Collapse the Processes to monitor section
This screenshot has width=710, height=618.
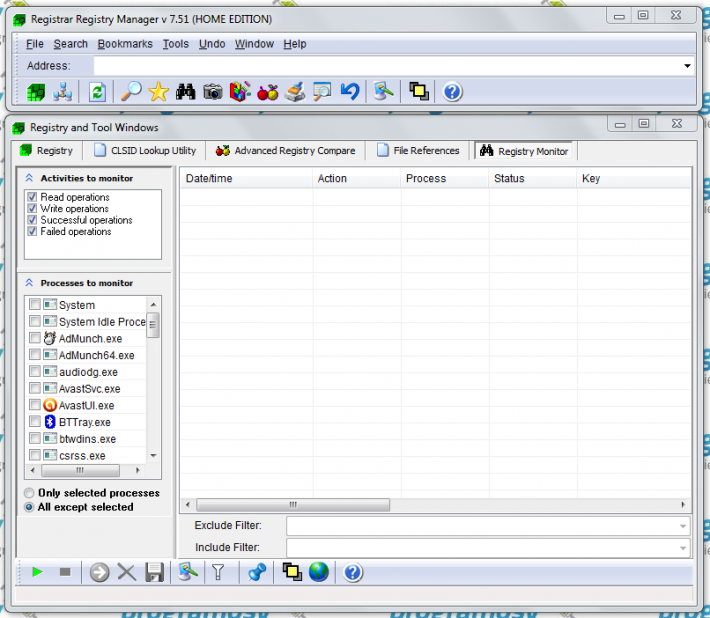[x=29, y=283]
